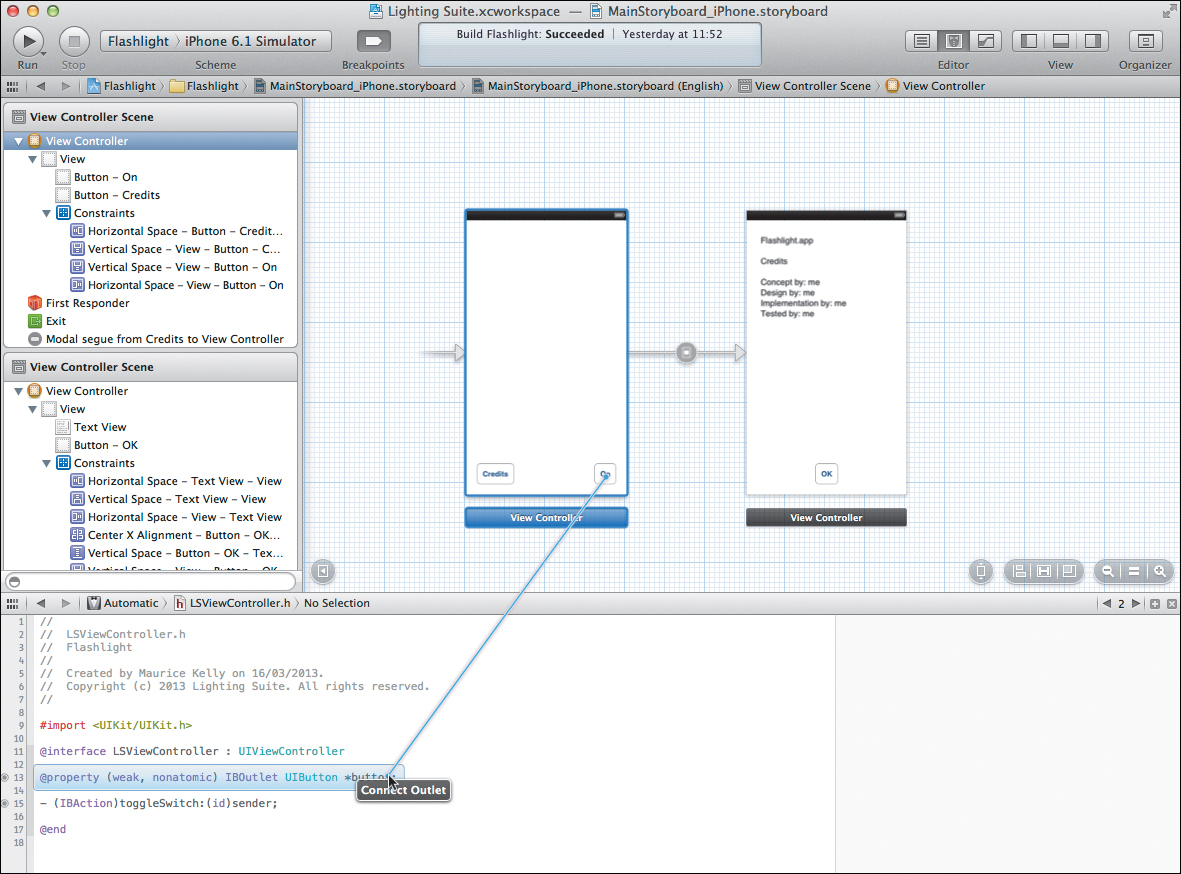Toggle the utilities pane view

tap(1092, 41)
